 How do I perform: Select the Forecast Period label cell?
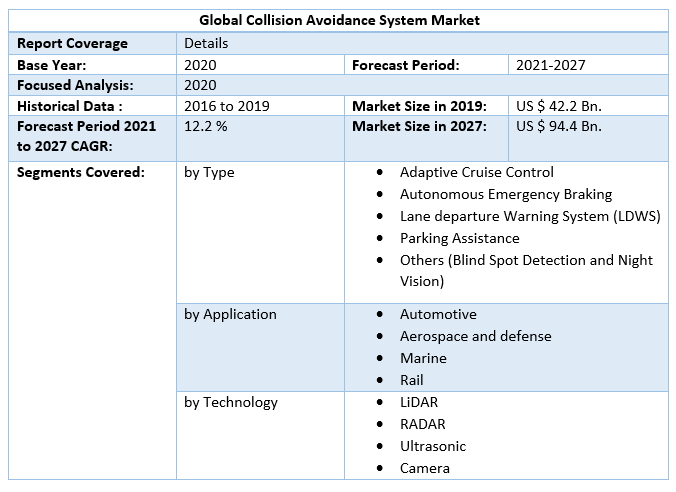[x=406, y=65]
